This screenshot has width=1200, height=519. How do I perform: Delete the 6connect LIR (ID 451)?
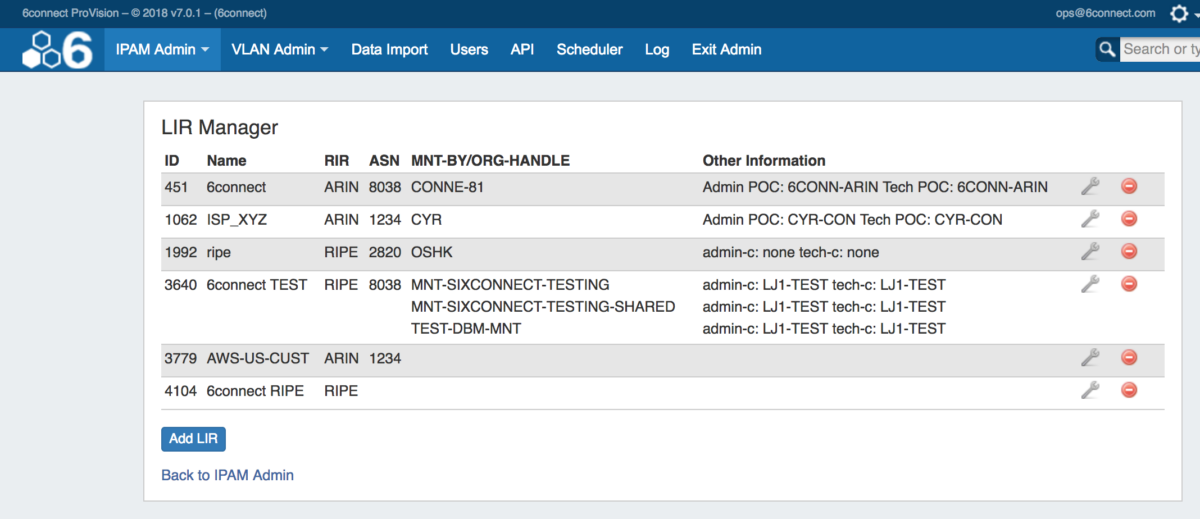coord(1129,186)
